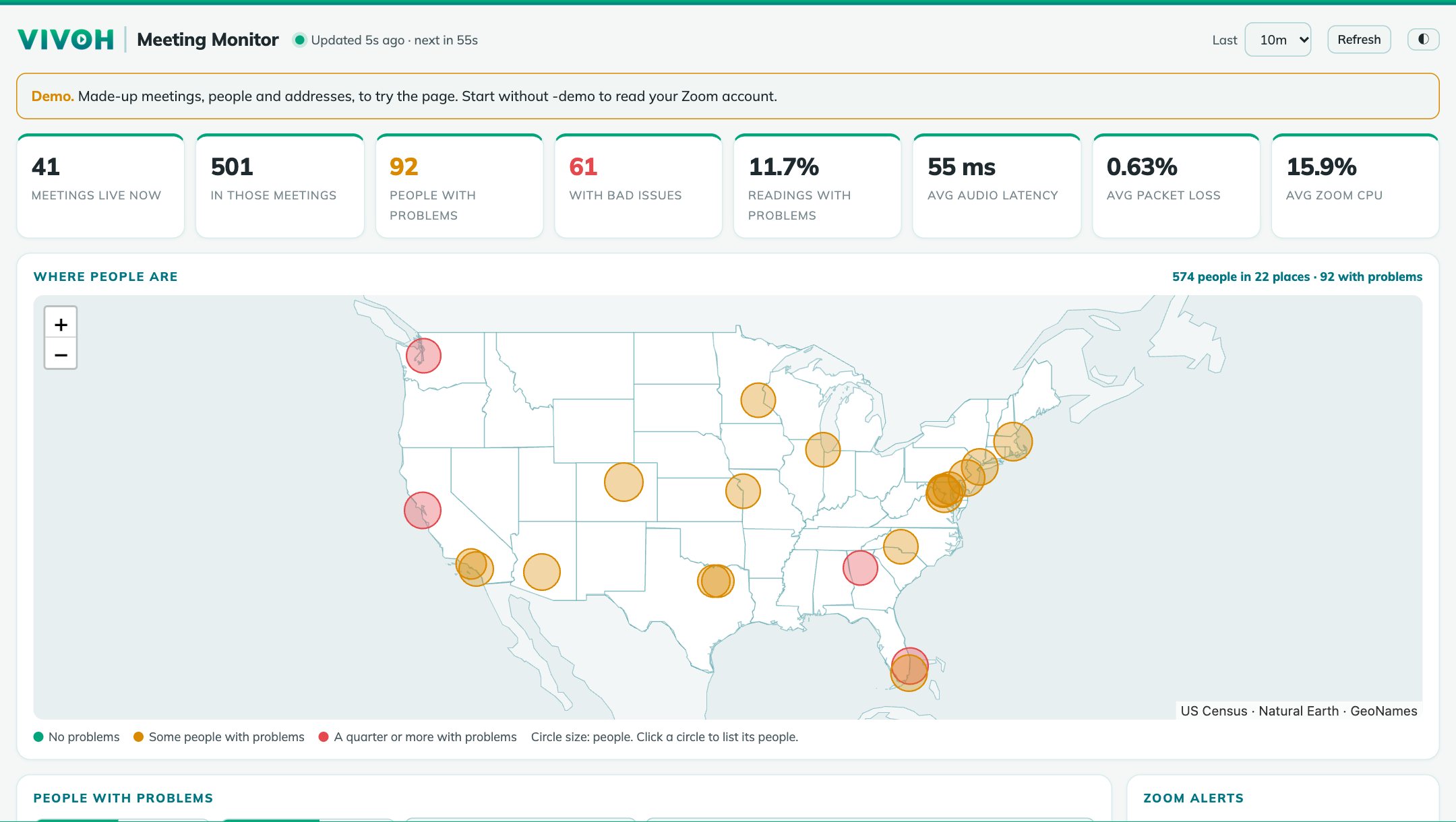1456x822 pixels.
Task: Select the orange circle in Colorado
Action: (624, 482)
